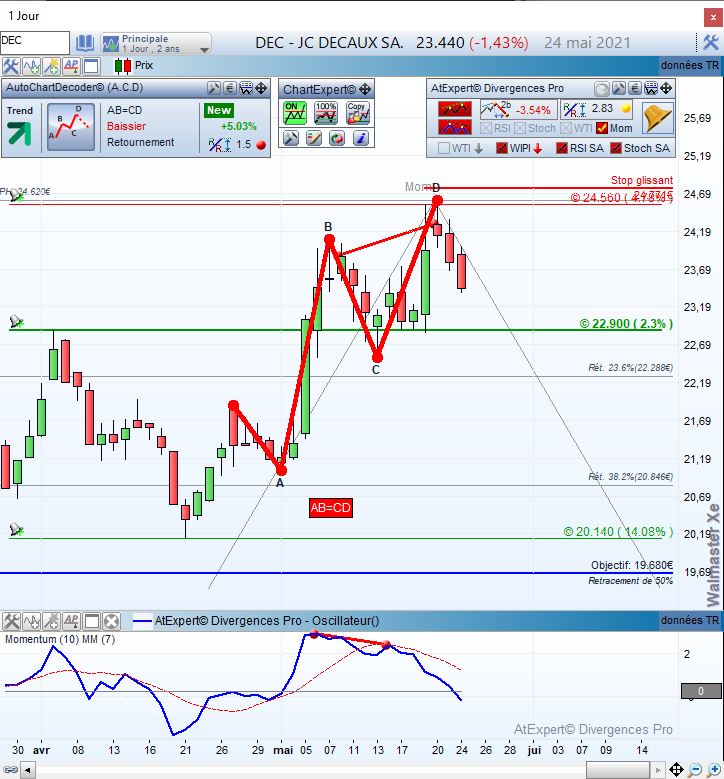
Task: Toggle the RSI checkbox
Action: click(x=486, y=128)
